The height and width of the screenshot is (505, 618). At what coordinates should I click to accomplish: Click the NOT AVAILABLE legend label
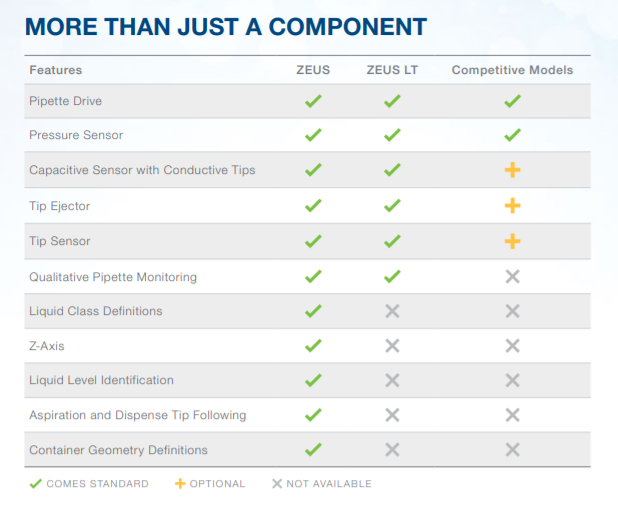click(329, 484)
